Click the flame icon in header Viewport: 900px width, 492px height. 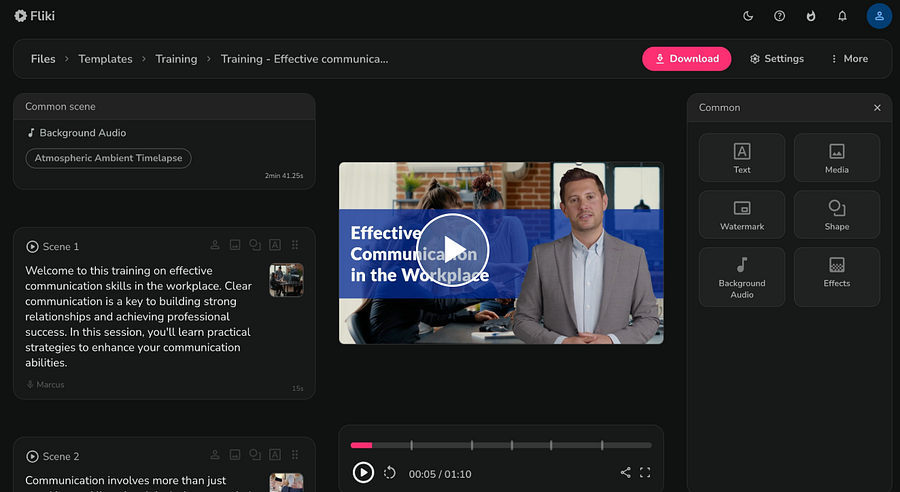(x=810, y=16)
